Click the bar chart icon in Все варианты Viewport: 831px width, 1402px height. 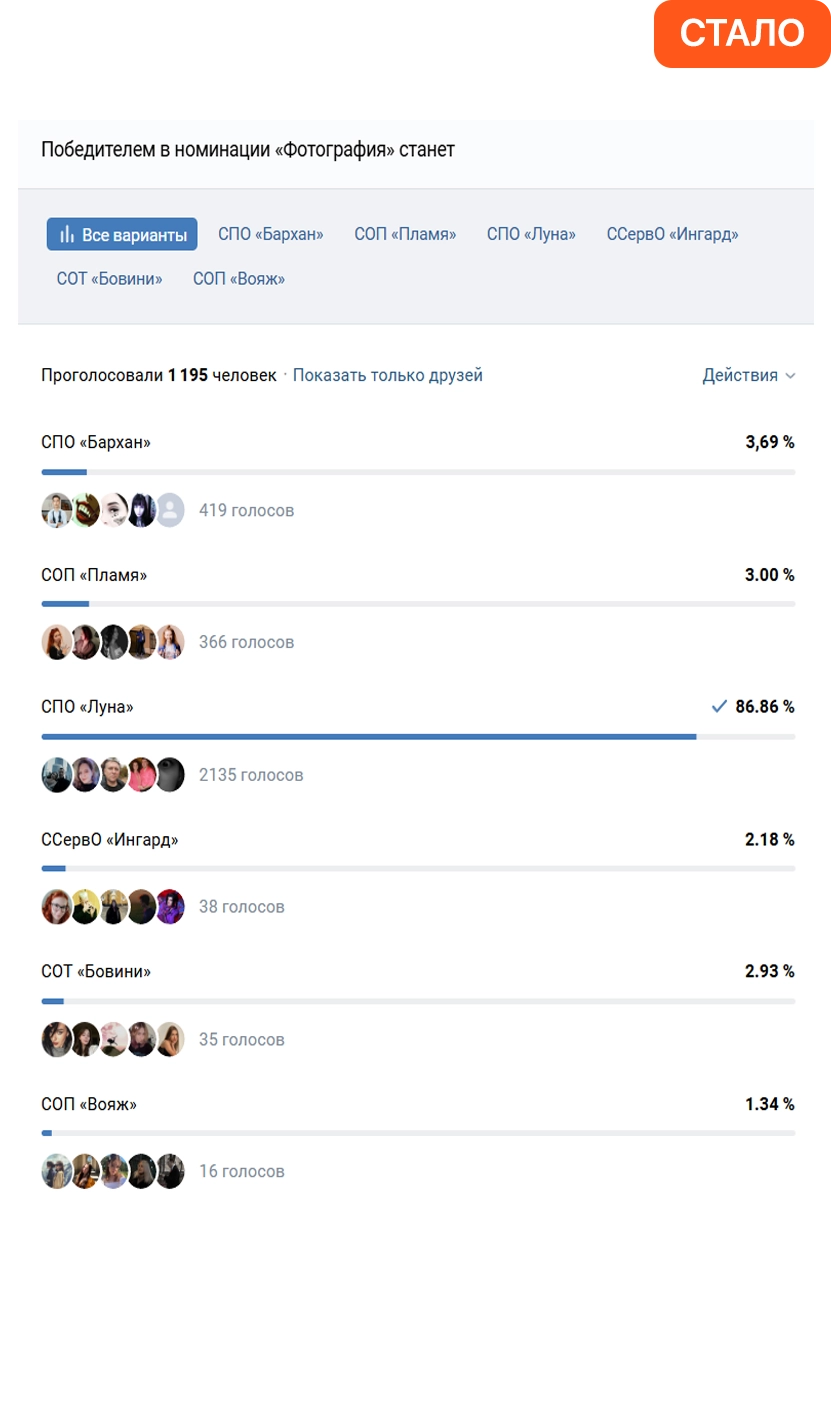coord(67,235)
